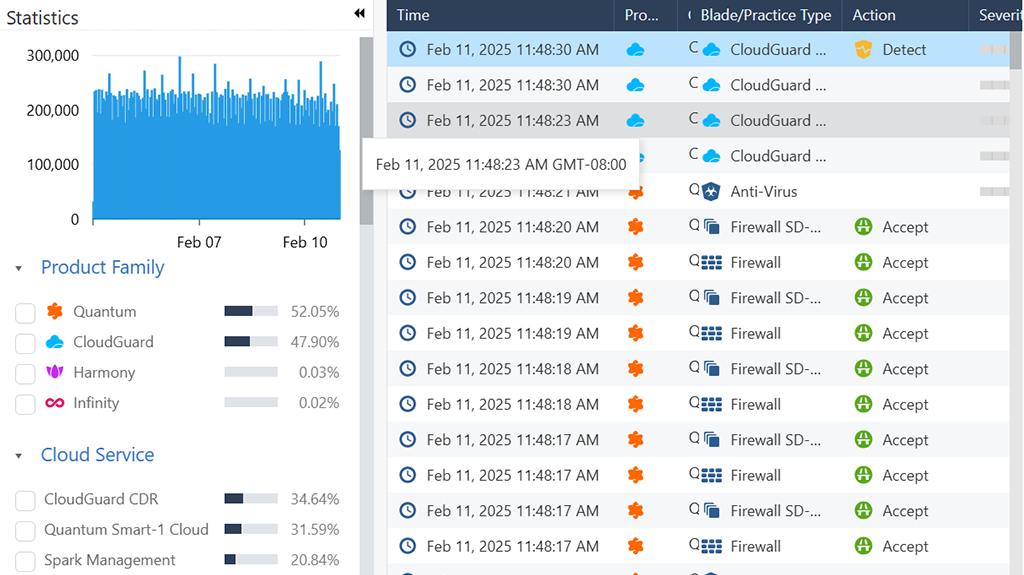1024x575 pixels.
Task: Collapse the Product Family section arrow
Action: 18,268
